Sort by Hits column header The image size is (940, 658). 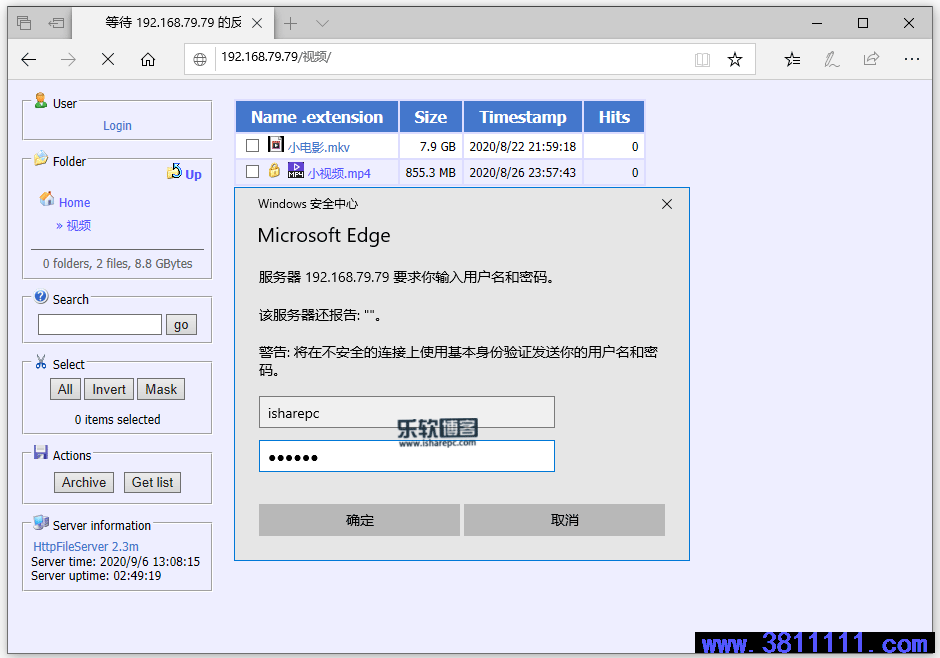[x=614, y=117]
